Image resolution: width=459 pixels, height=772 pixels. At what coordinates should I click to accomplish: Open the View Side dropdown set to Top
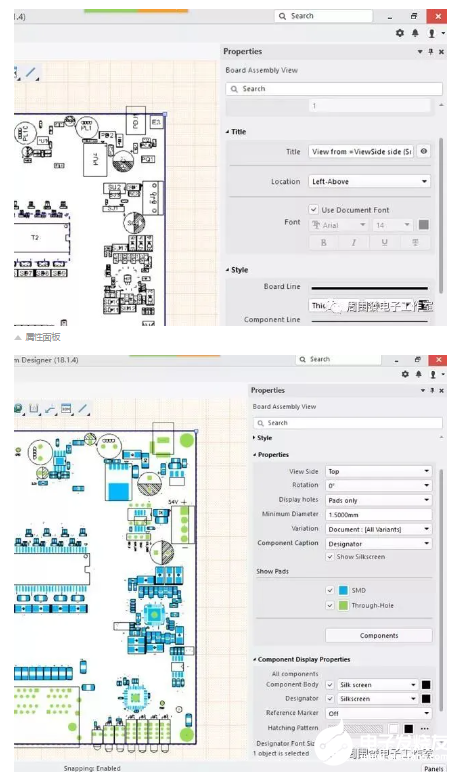coord(379,471)
